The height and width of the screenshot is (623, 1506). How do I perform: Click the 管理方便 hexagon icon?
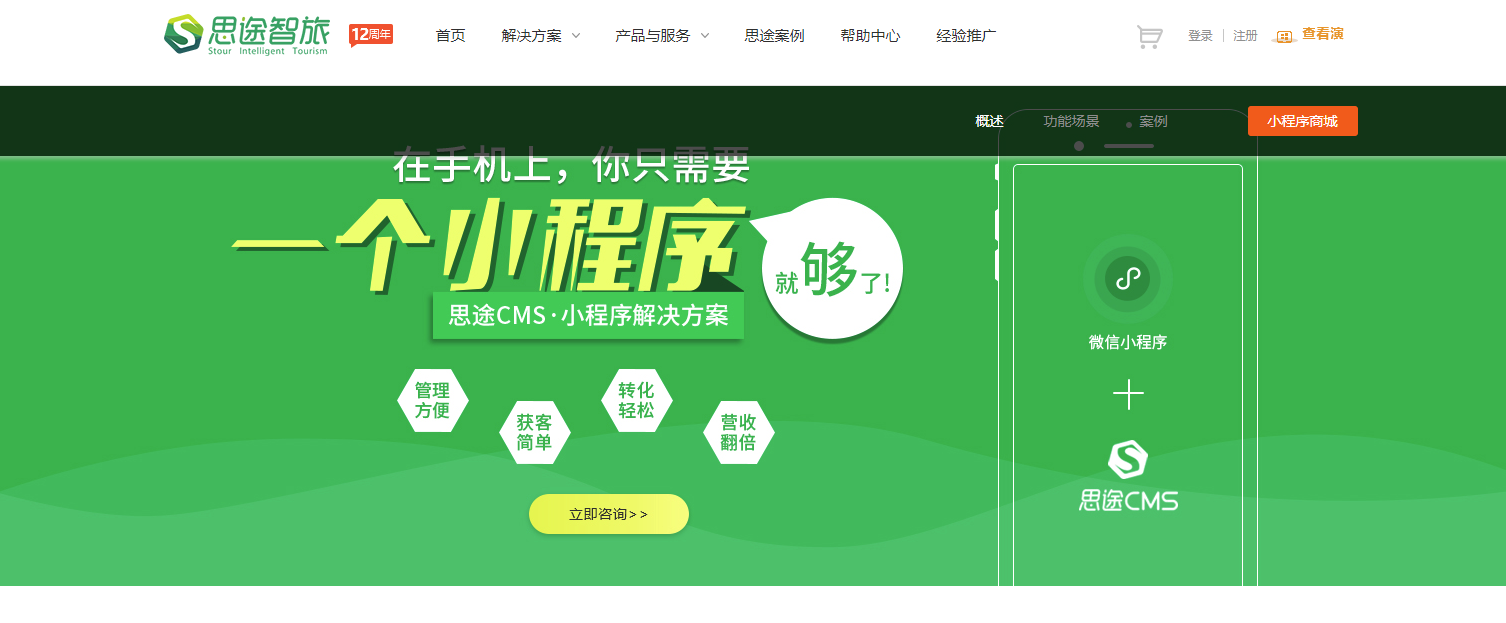tap(432, 400)
